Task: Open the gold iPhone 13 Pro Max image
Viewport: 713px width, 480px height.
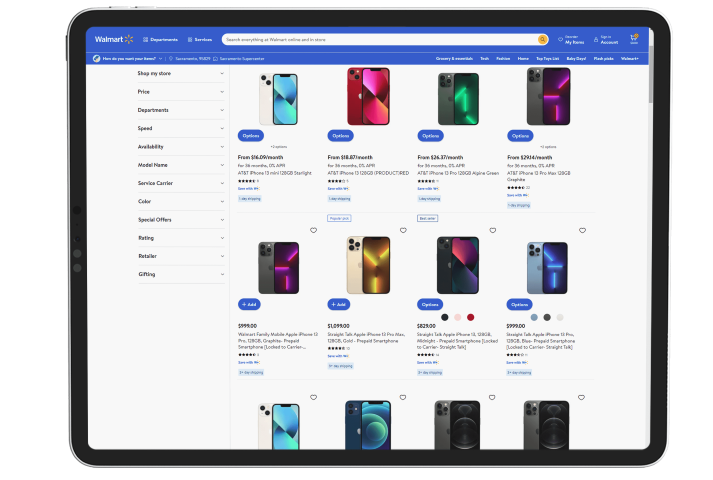Action: pyautogui.click(x=368, y=265)
